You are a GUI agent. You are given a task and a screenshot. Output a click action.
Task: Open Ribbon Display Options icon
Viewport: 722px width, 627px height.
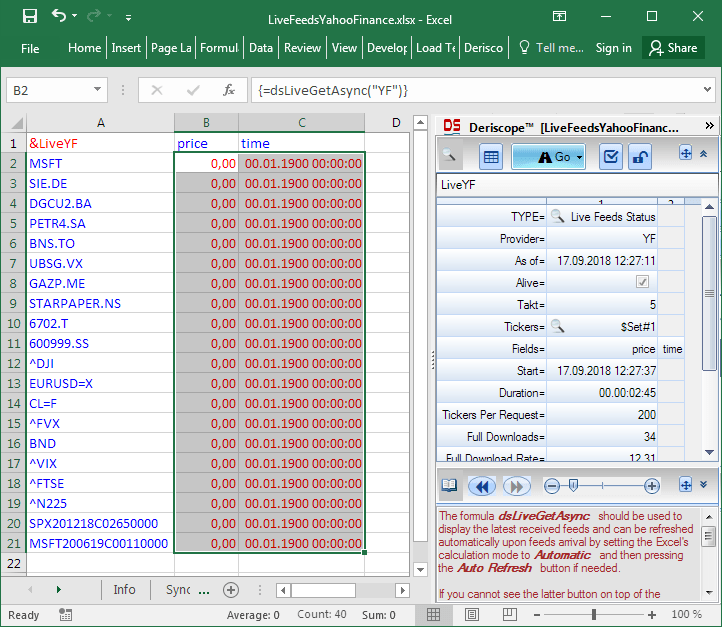(559, 17)
